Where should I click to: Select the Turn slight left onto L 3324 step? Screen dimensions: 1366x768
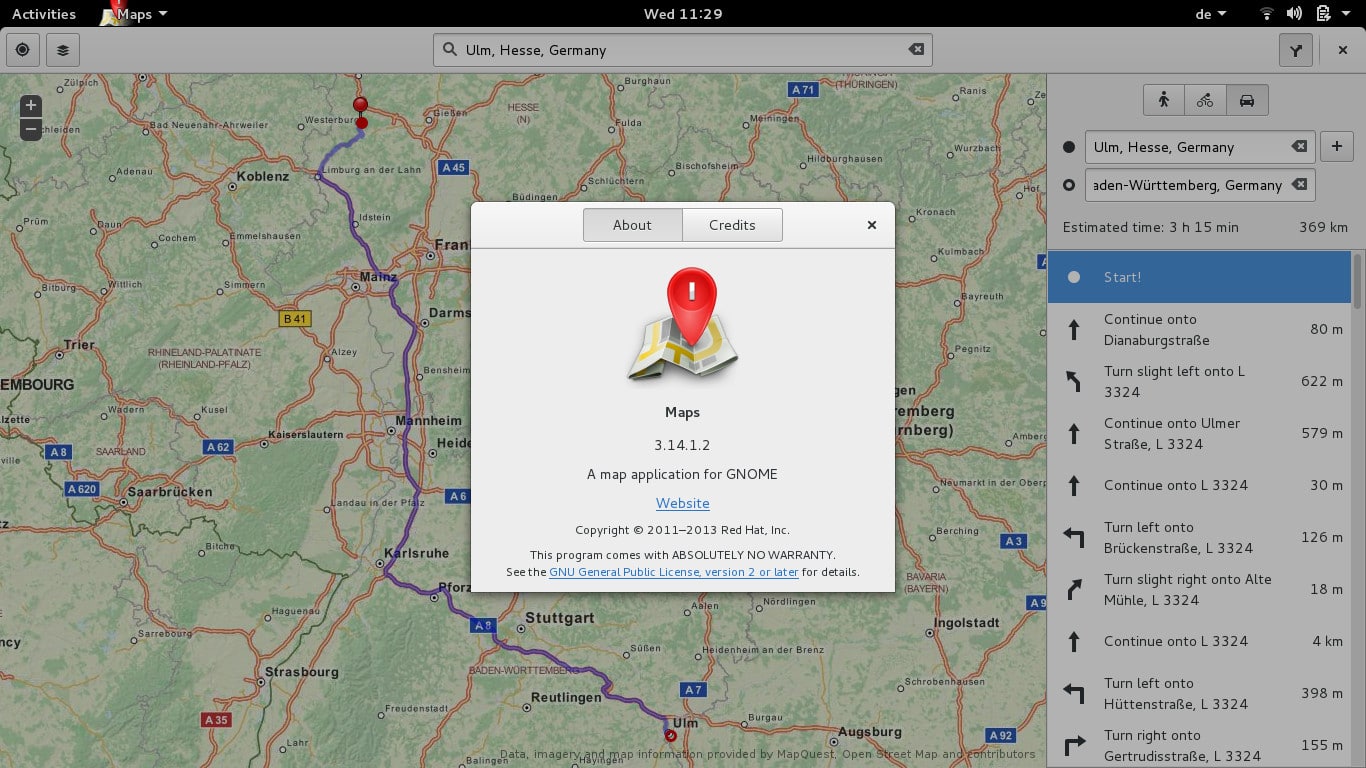[x=1200, y=381]
